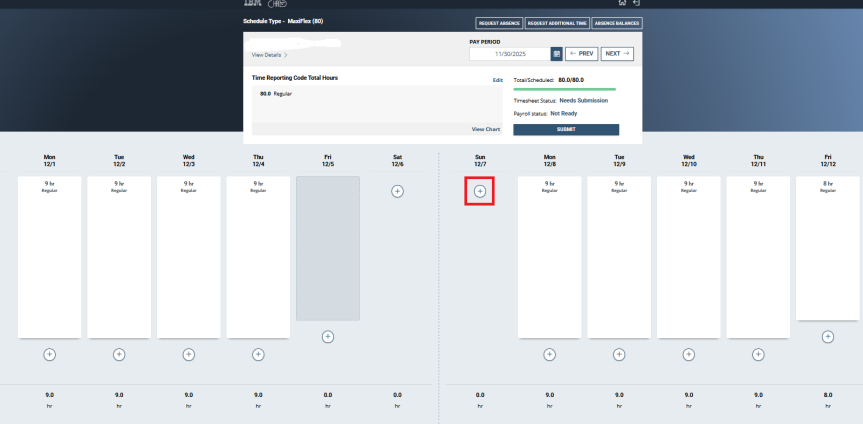863x424 pixels.
Task: Add time entry for Mon 12/1
Action: [50, 355]
